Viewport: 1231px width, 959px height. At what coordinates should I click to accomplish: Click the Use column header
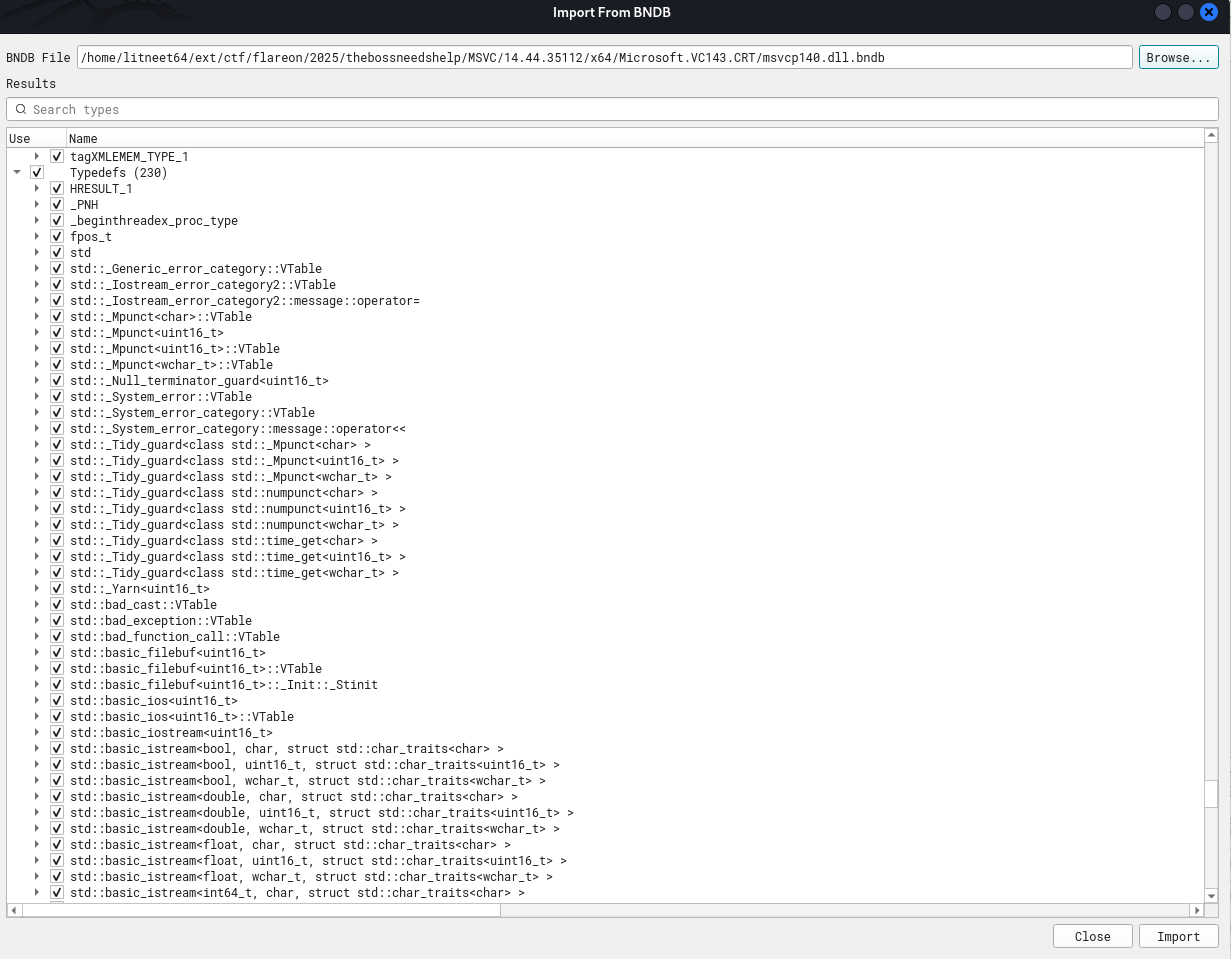point(20,138)
